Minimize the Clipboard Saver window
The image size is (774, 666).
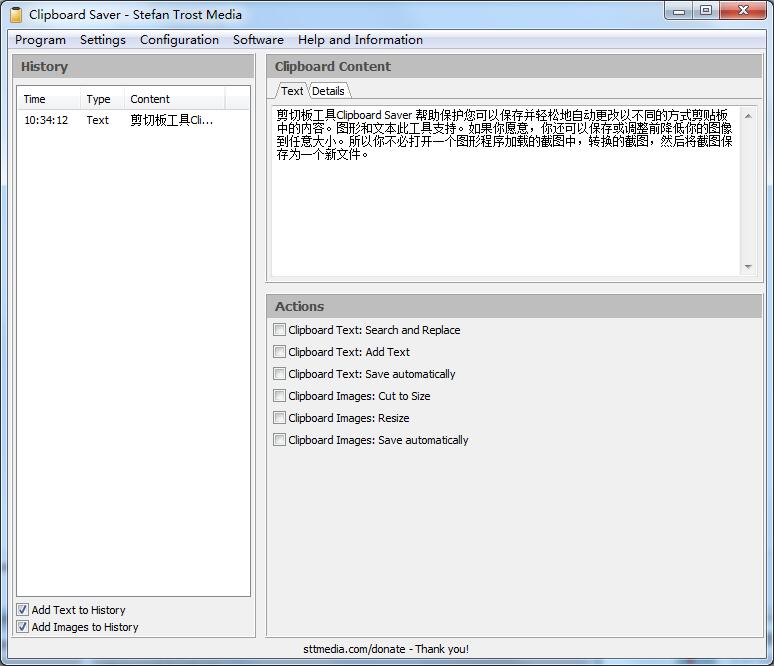[679, 11]
